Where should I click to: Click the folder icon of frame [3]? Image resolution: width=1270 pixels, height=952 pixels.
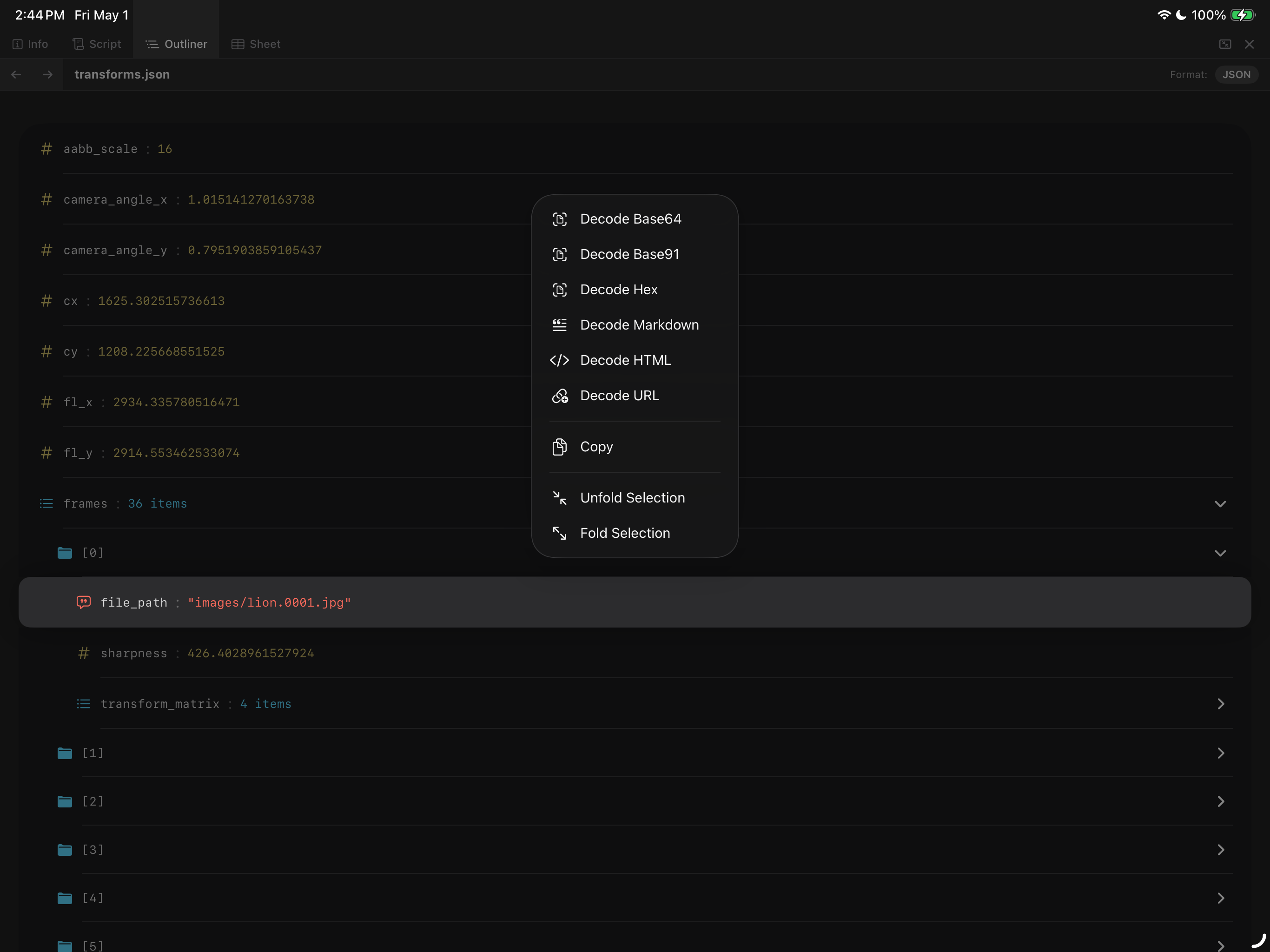point(65,849)
